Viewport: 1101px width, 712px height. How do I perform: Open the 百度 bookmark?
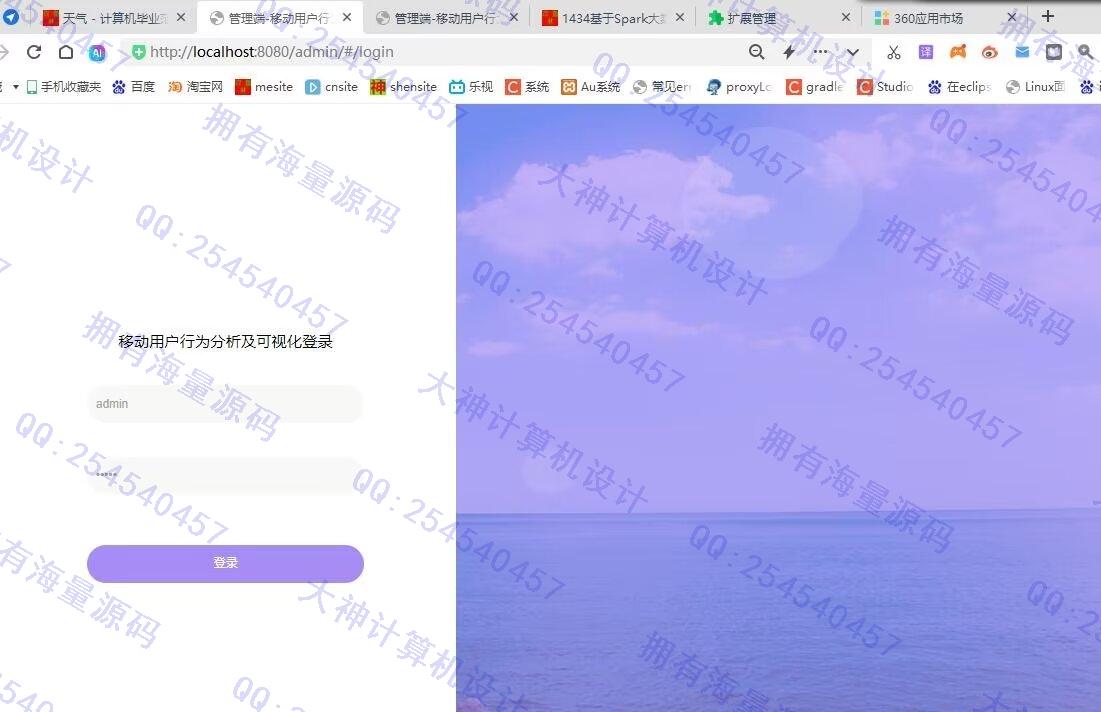(134, 86)
